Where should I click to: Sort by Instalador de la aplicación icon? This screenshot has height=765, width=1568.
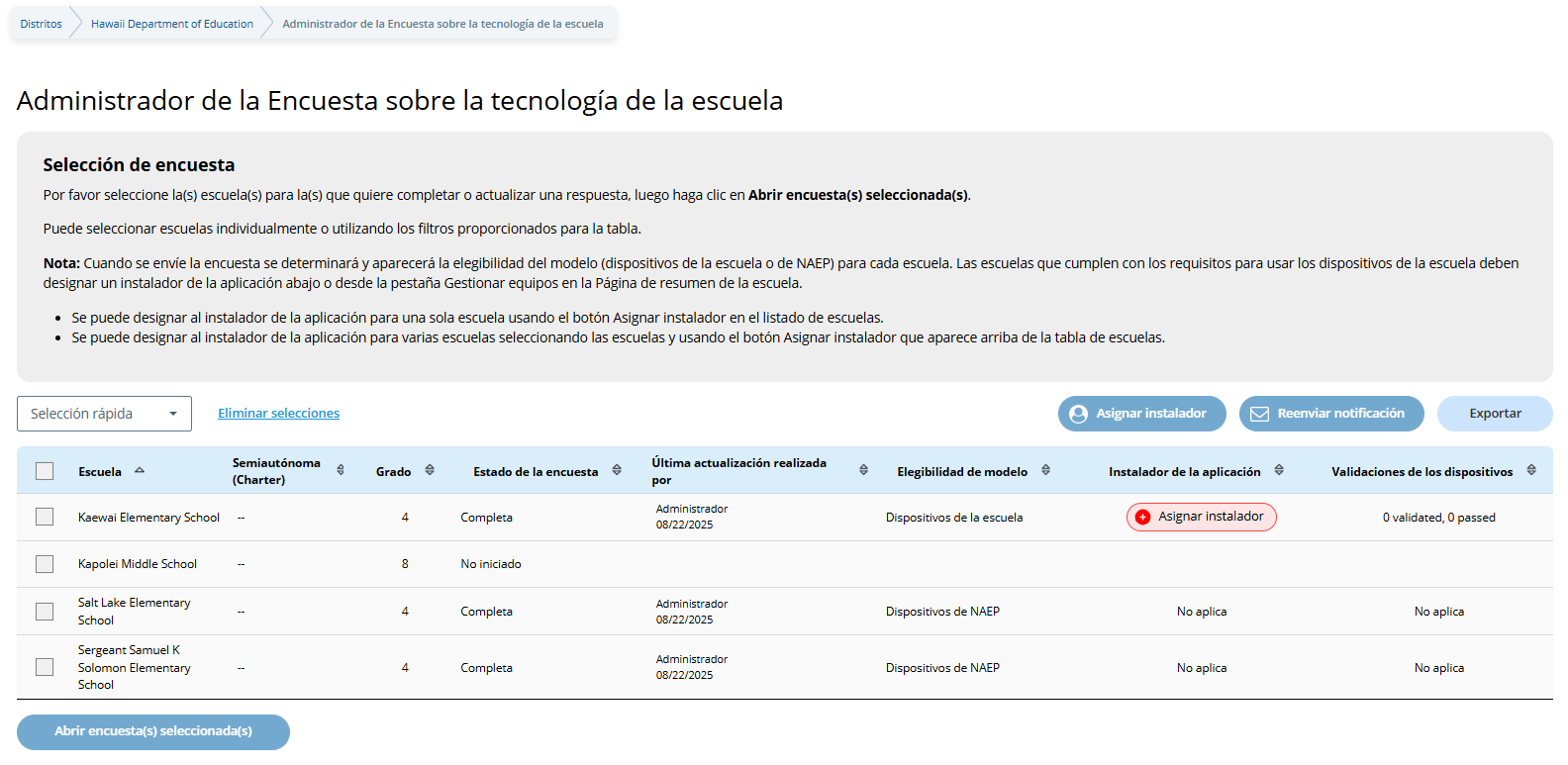click(x=1279, y=470)
